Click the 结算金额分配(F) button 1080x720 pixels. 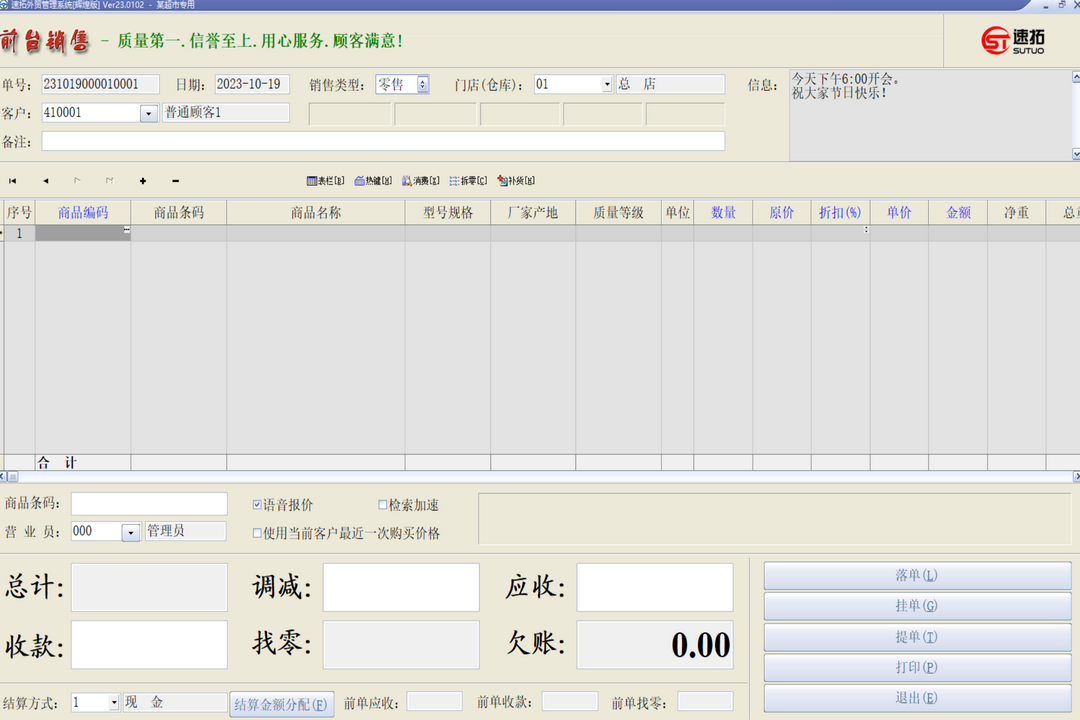[x=281, y=705]
